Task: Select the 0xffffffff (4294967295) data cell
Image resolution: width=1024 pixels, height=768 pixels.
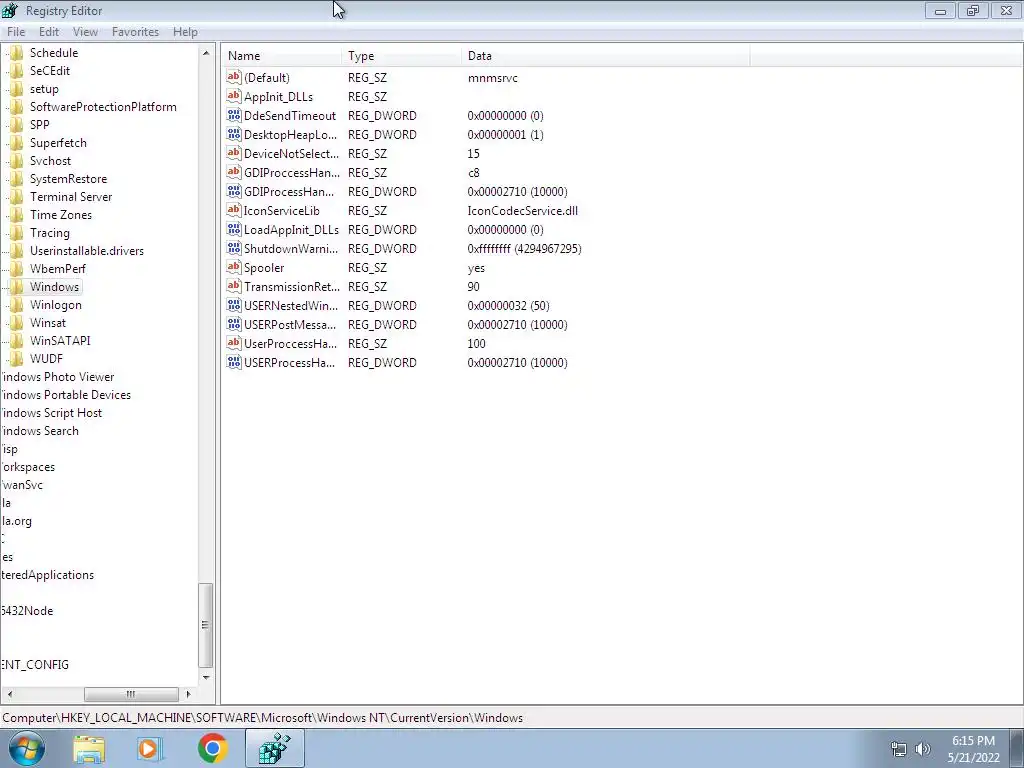Action: pyautogui.click(x=524, y=248)
